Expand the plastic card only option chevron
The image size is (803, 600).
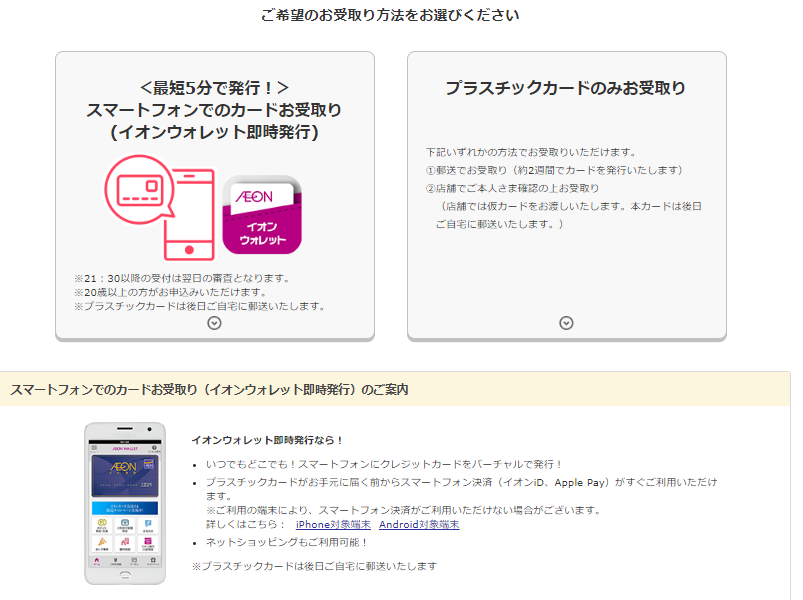click(566, 323)
